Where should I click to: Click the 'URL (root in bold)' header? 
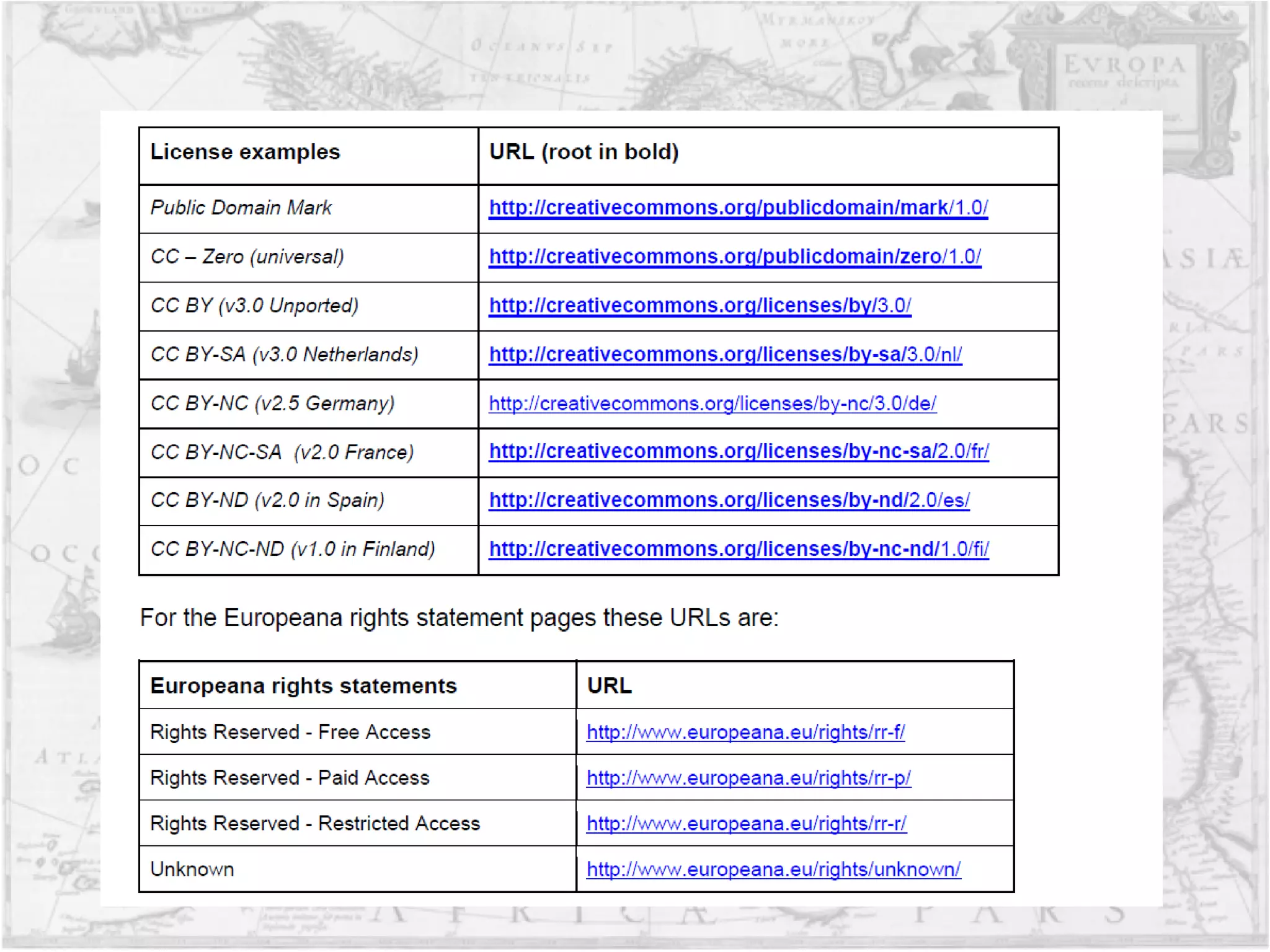click(584, 152)
